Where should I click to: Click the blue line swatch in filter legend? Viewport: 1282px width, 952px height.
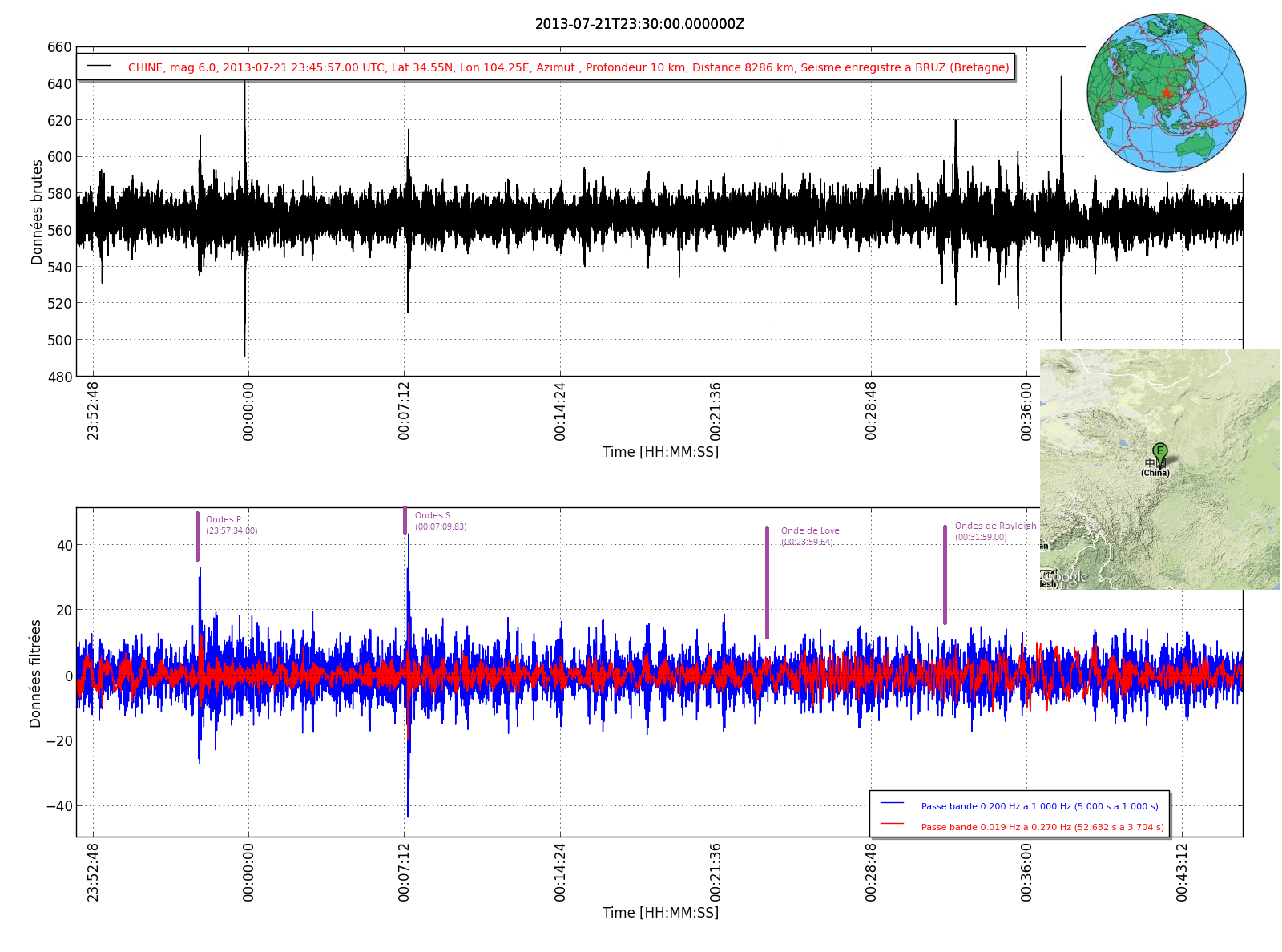(891, 803)
